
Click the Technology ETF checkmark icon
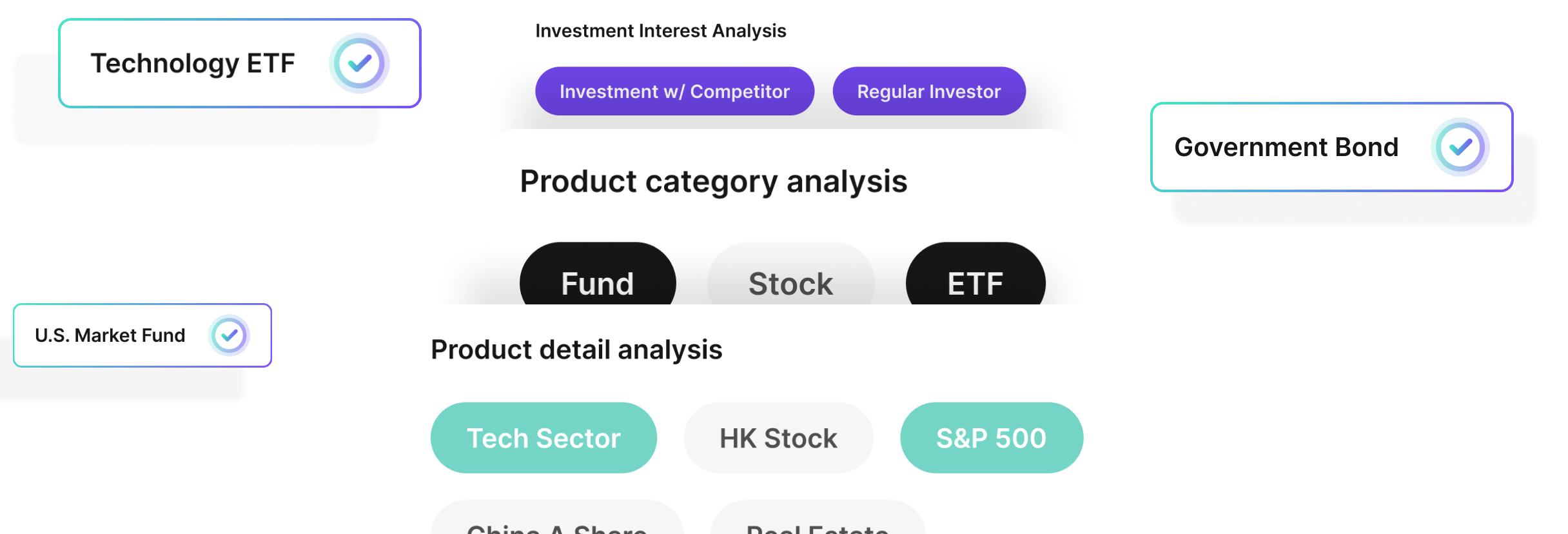click(x=359, y=63)
